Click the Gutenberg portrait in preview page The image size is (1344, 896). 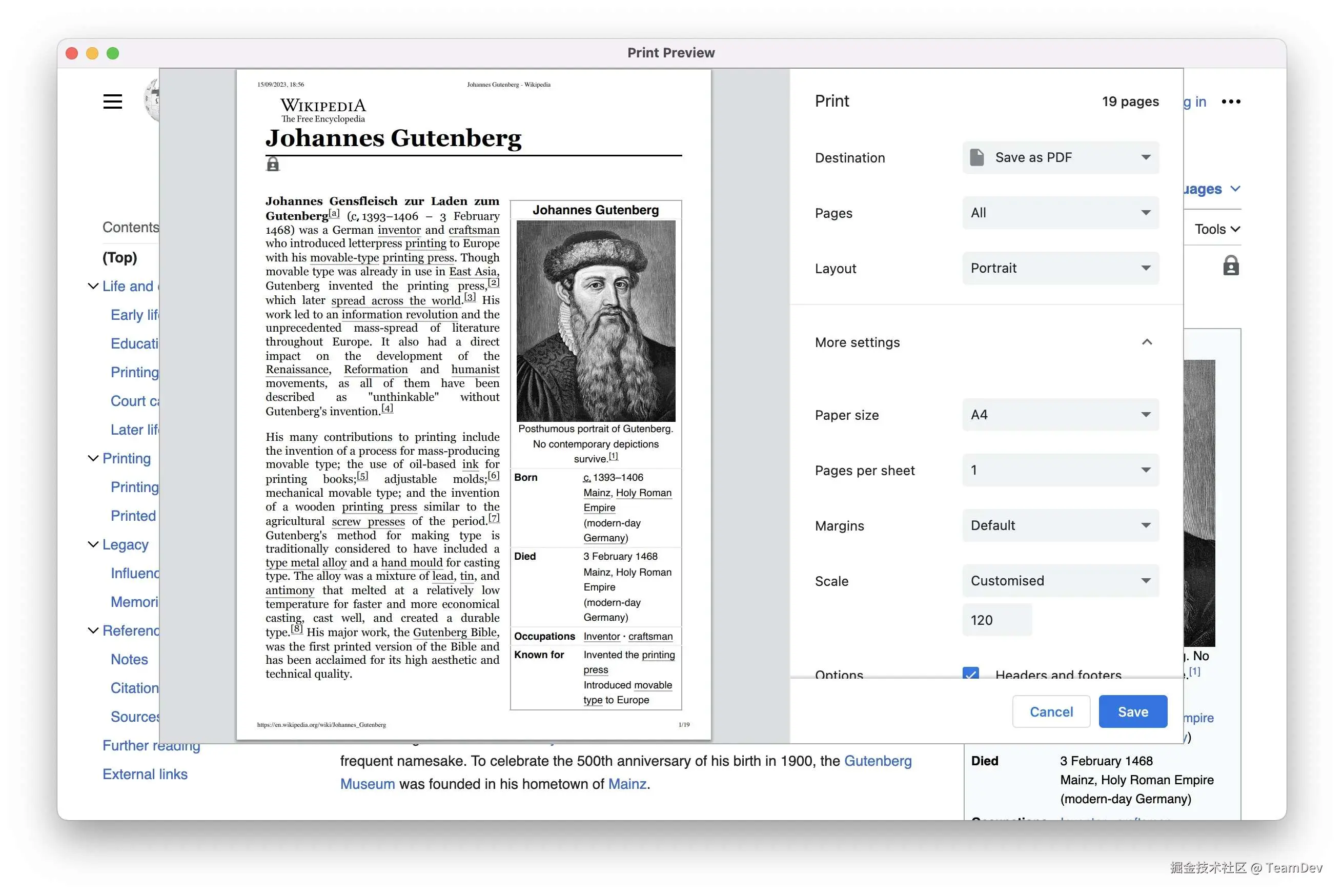tap(596, 321)
